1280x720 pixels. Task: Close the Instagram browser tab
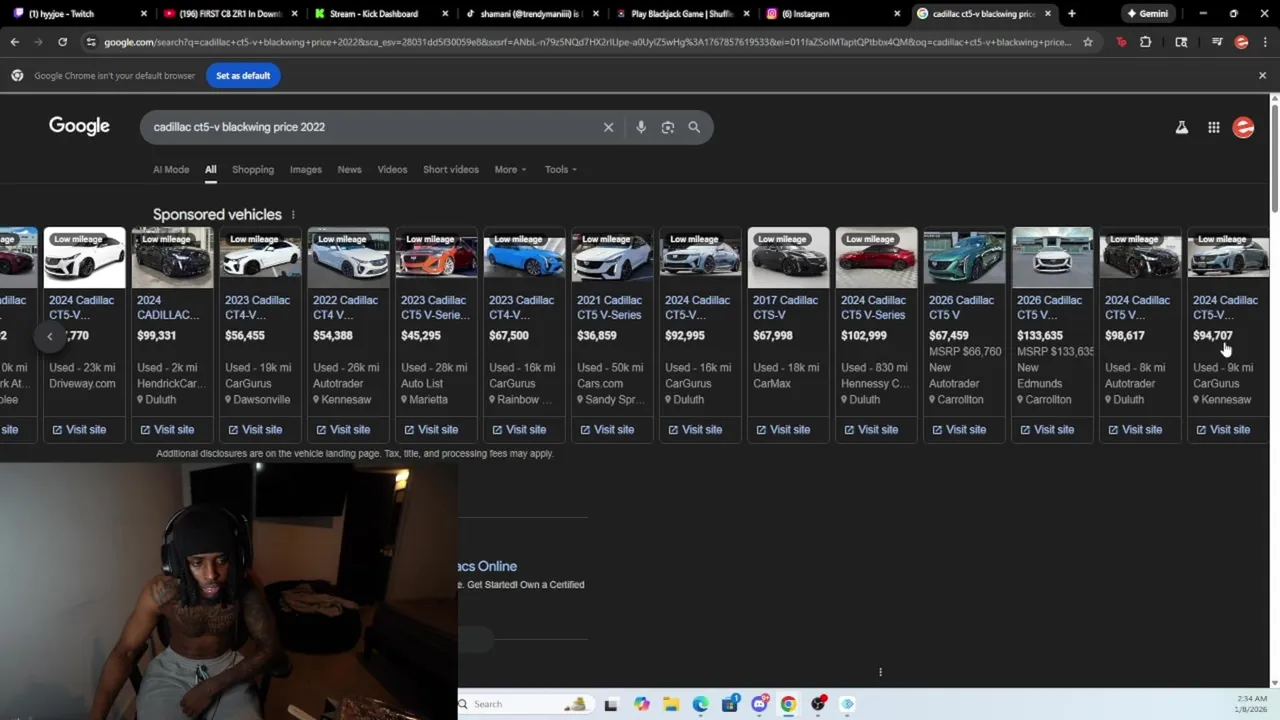(x=897, y=14)
